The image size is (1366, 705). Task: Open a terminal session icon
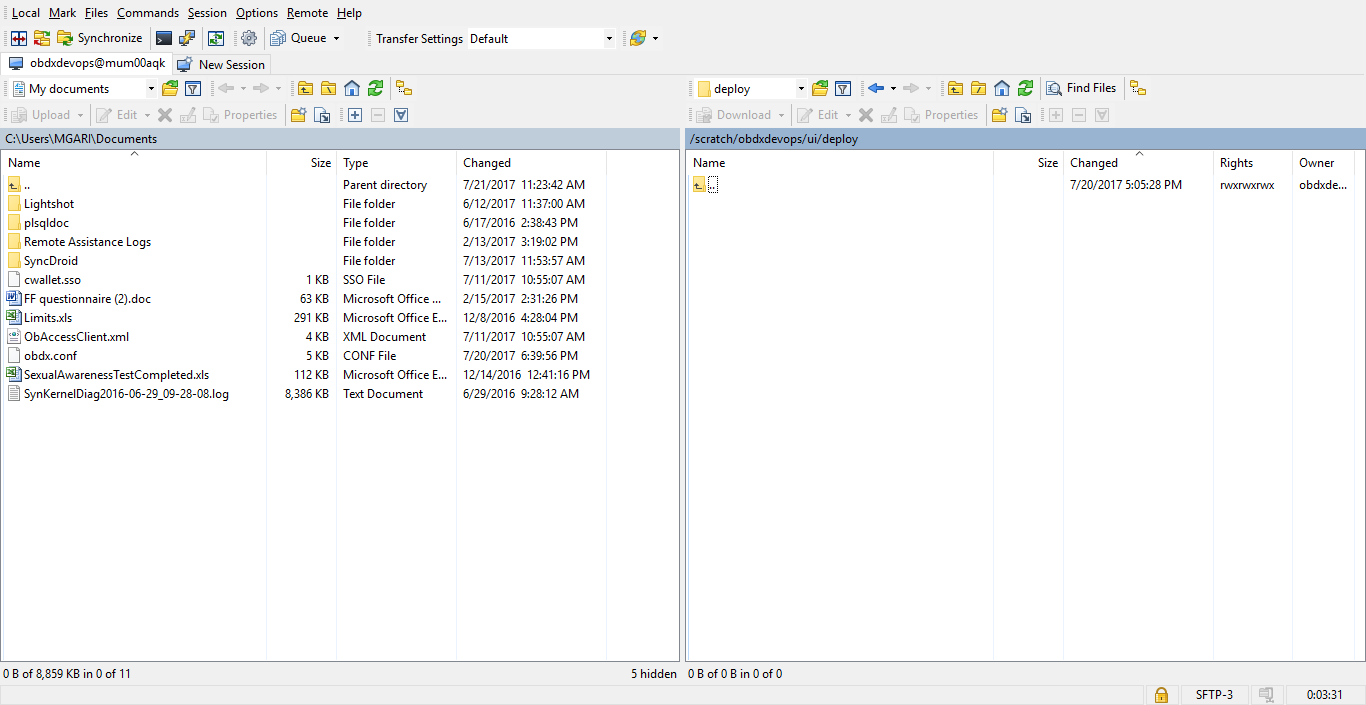163,38
